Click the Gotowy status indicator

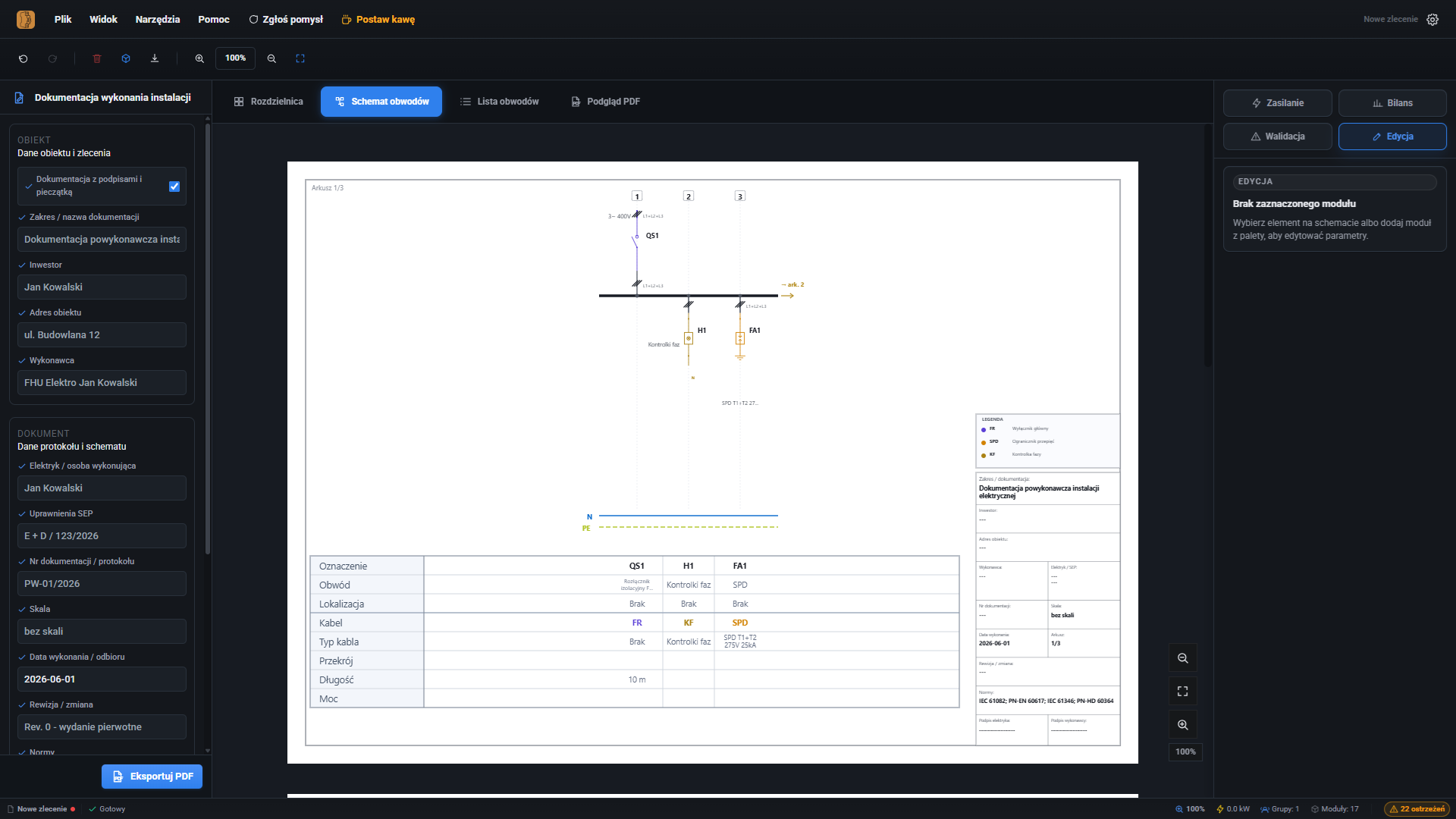[x=107, y=809]
